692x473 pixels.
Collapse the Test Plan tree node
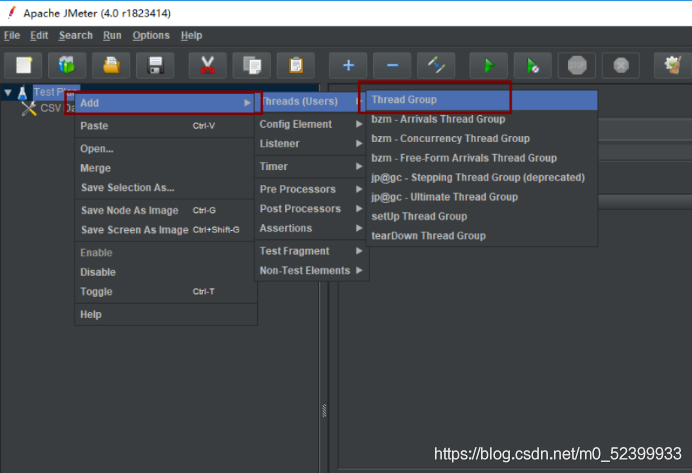click(8, 93)
